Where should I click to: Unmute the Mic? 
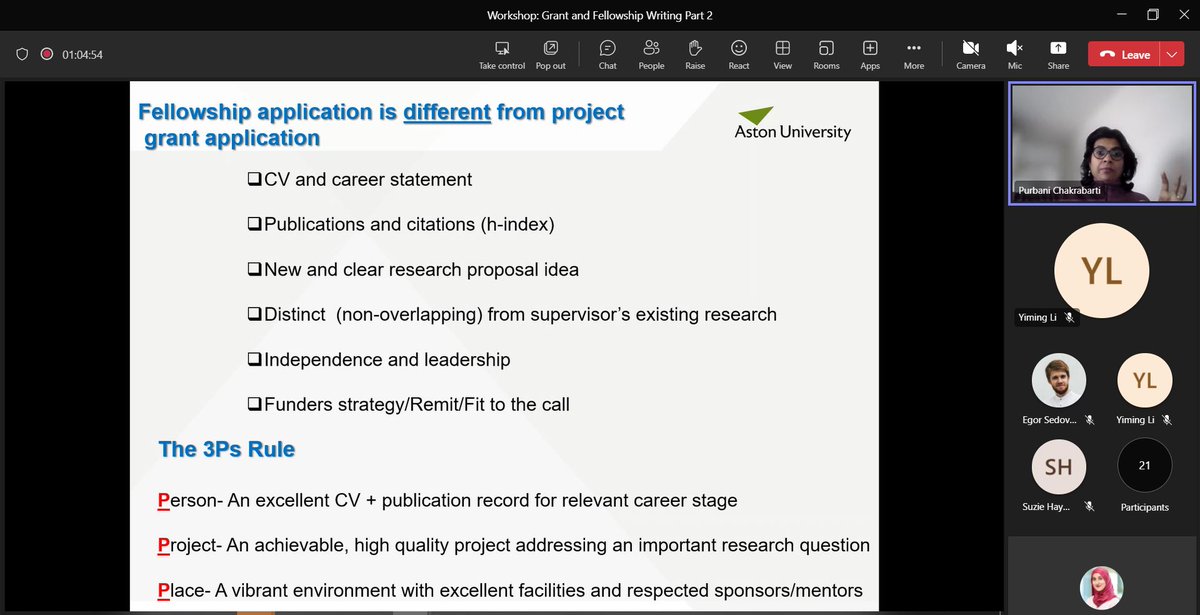[1014, 55]
